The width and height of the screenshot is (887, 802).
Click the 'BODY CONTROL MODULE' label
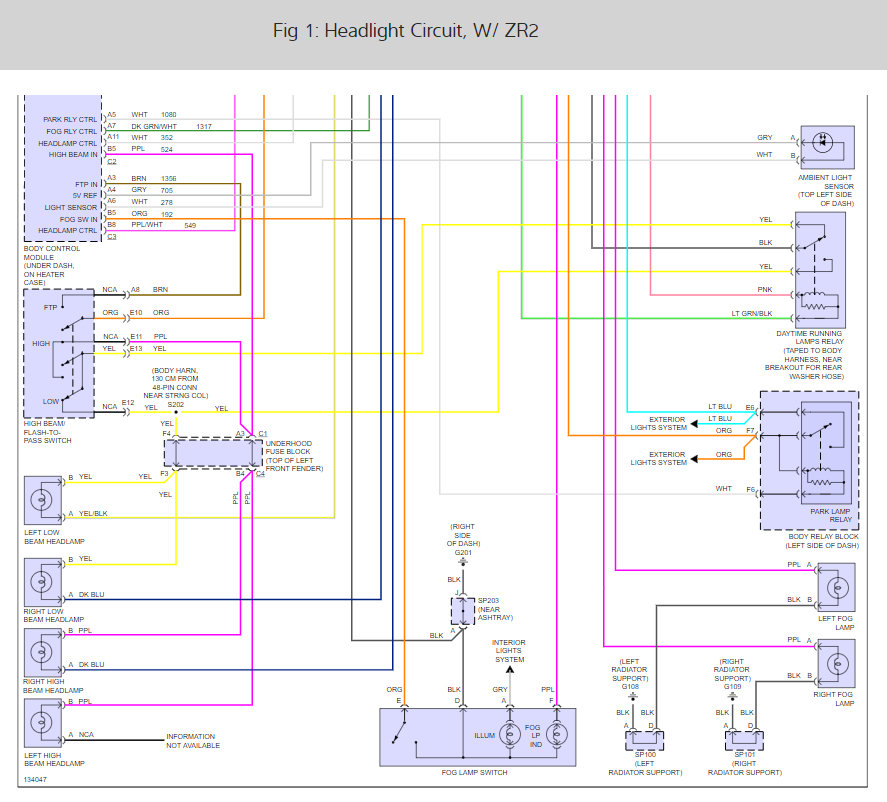51,253
